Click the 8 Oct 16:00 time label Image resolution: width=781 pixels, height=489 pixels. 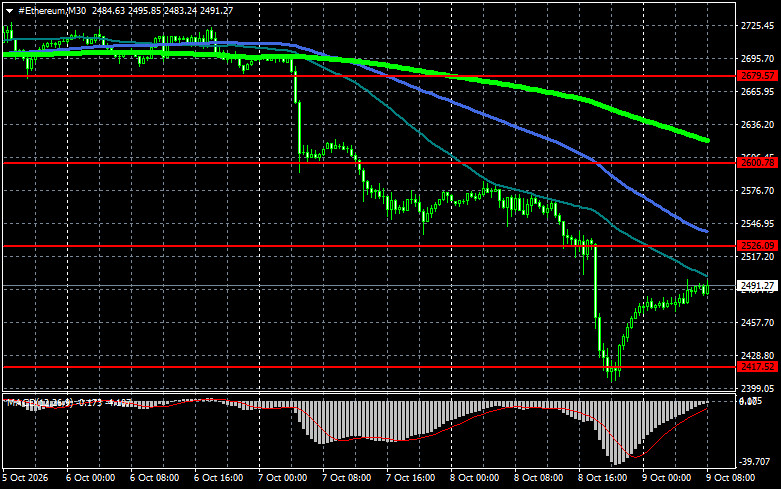click(603, 478)
